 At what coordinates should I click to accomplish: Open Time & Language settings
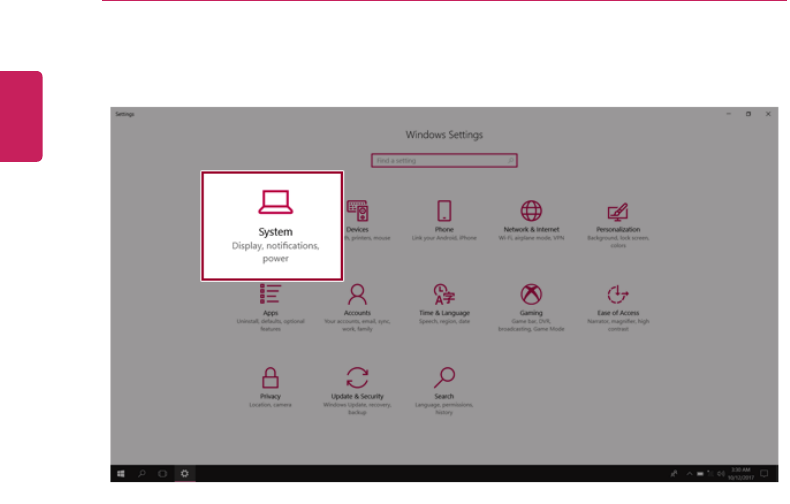[444, 304]
